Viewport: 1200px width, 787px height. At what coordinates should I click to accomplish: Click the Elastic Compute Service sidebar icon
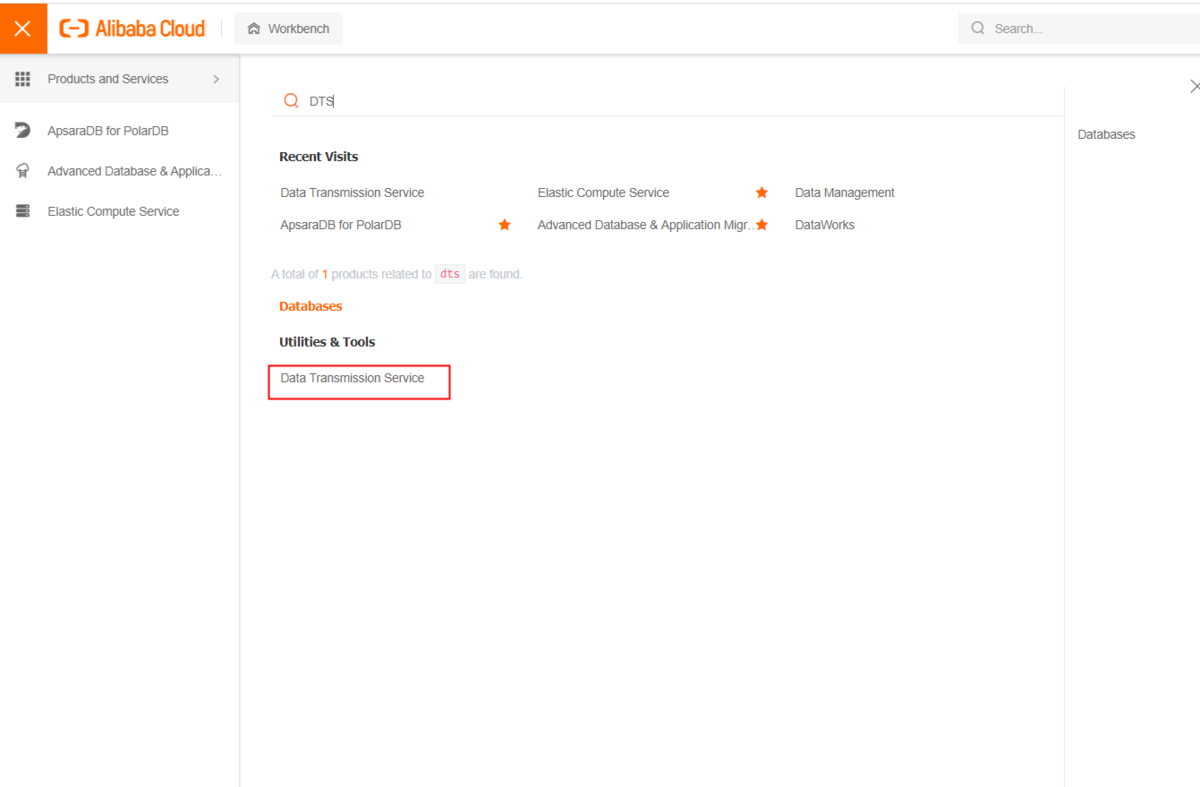(x=23, y=211)
